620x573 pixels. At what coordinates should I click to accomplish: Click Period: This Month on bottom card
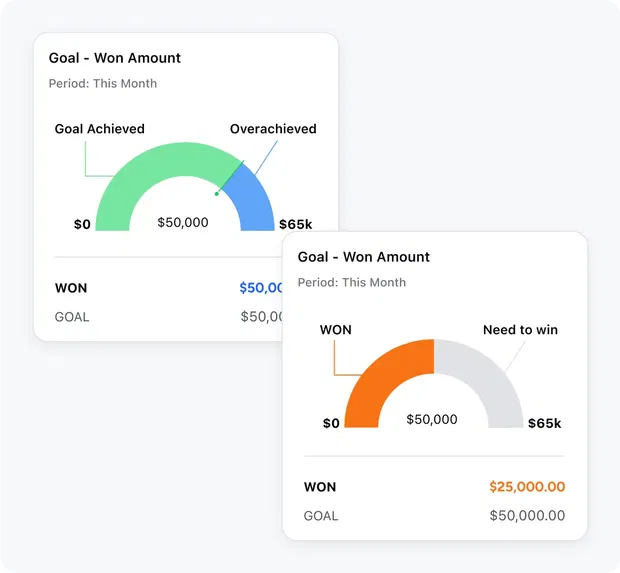[x=352, y=282]
